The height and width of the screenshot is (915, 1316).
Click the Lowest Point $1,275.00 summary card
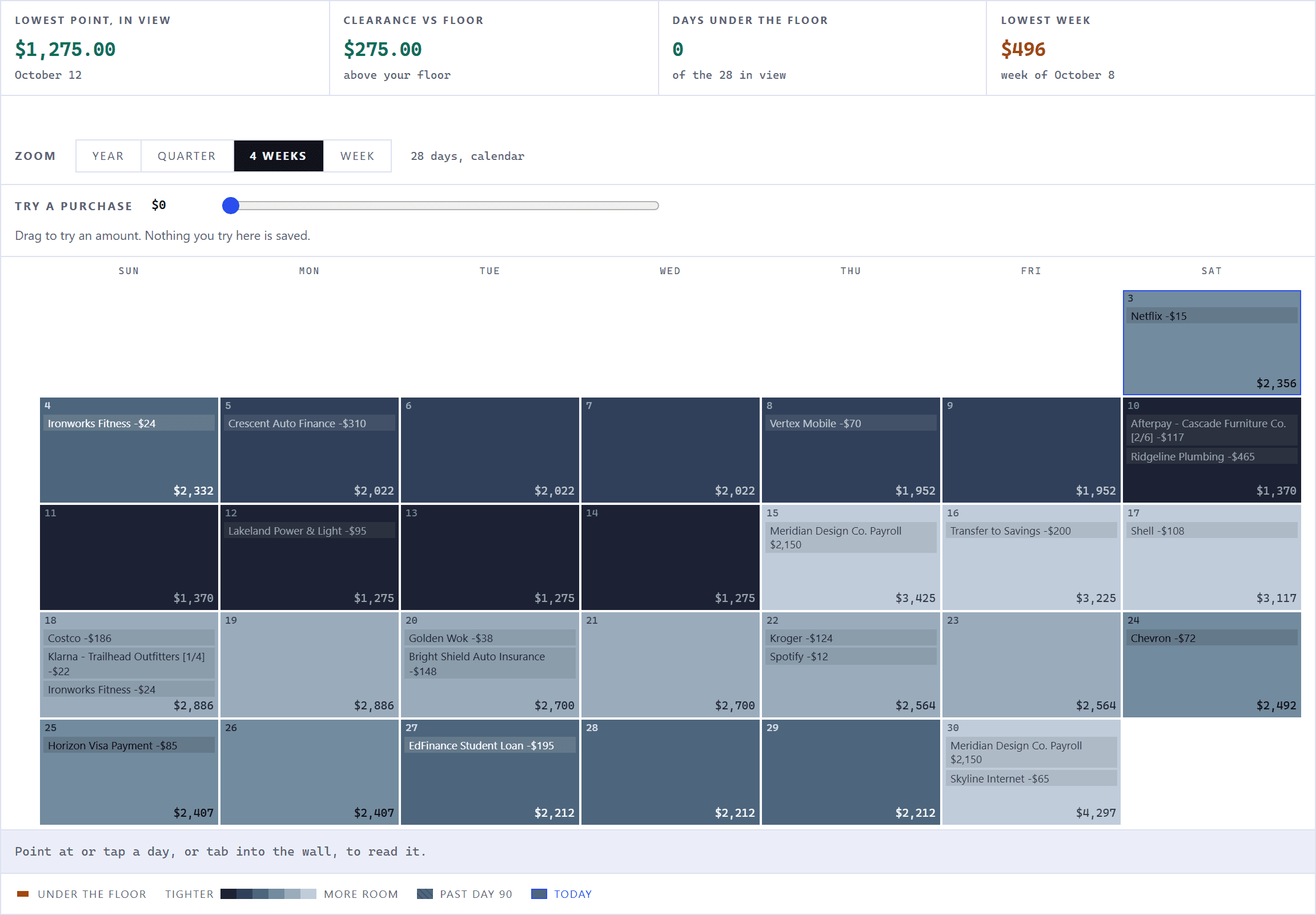point(165,47)
